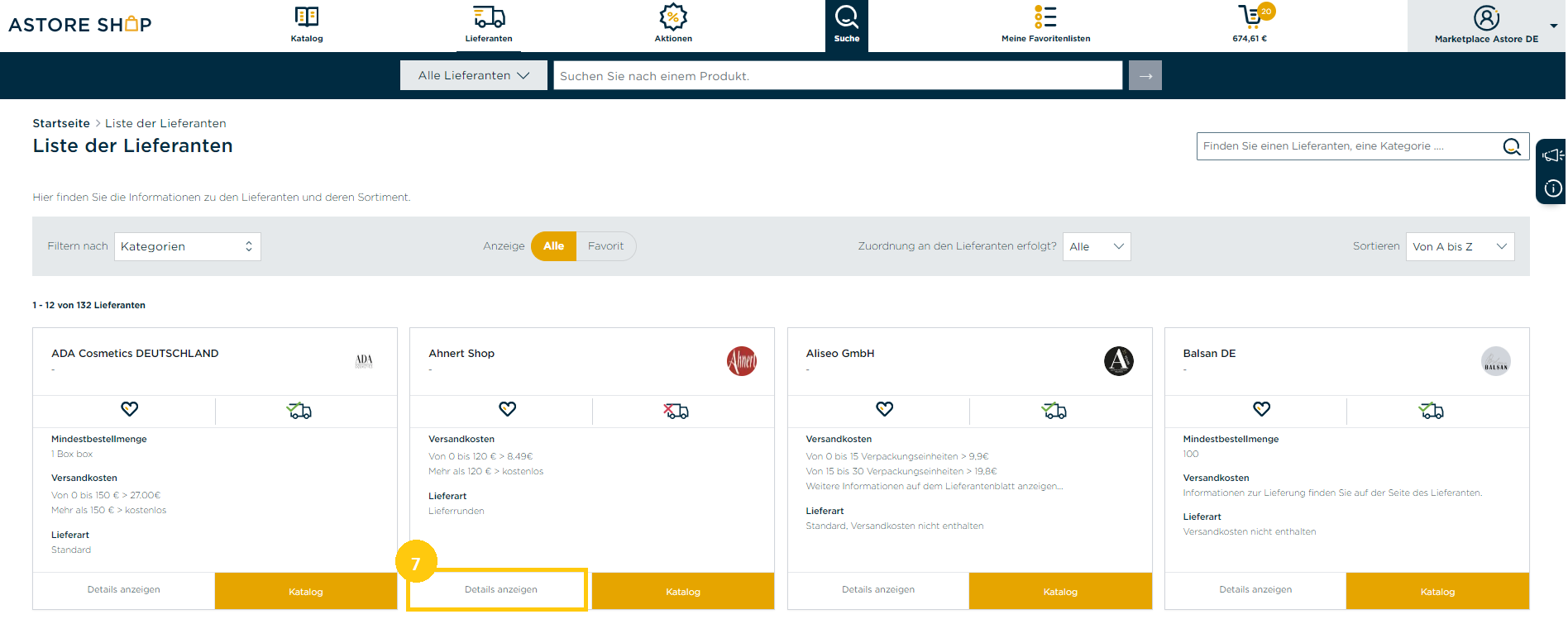The height and width of the screenshot is (619, 1568).
Task: Favorite Aliseo GmbH with heart icon
Action: pyautogui.click(x=885, y=409)
